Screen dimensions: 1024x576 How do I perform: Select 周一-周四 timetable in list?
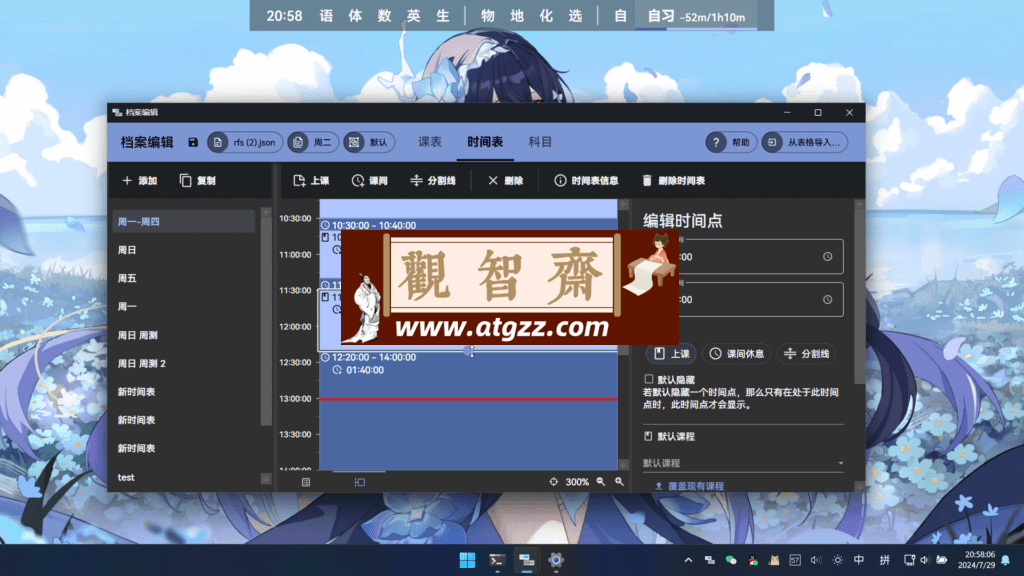click(x=184, y=221)
